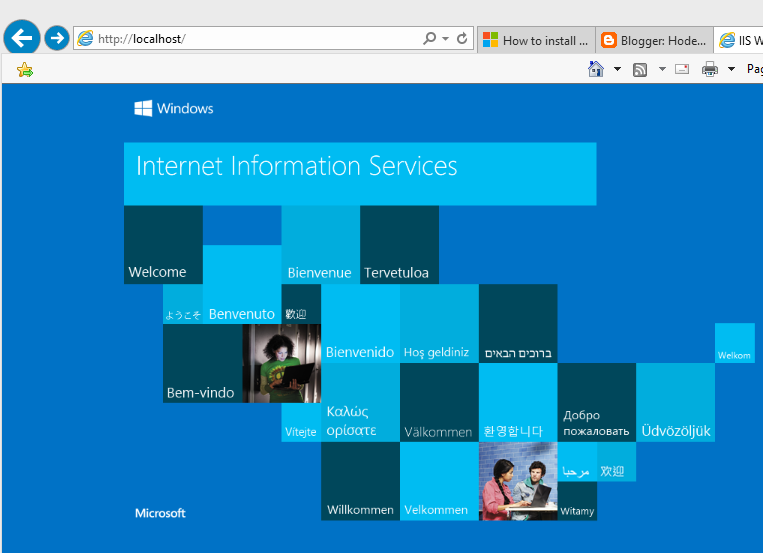Go back with the browser Back button

pyautogui.click(x=22, y=37)
